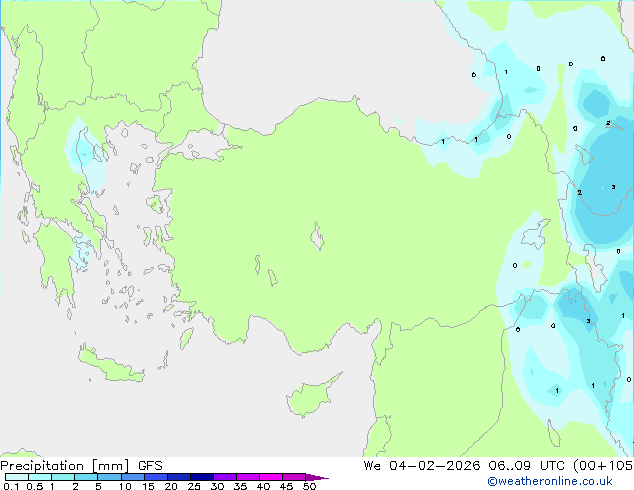Select the 5–10 mm legend color swatch
This screenshot has width=634, height=490.
(x=109, y=477)
